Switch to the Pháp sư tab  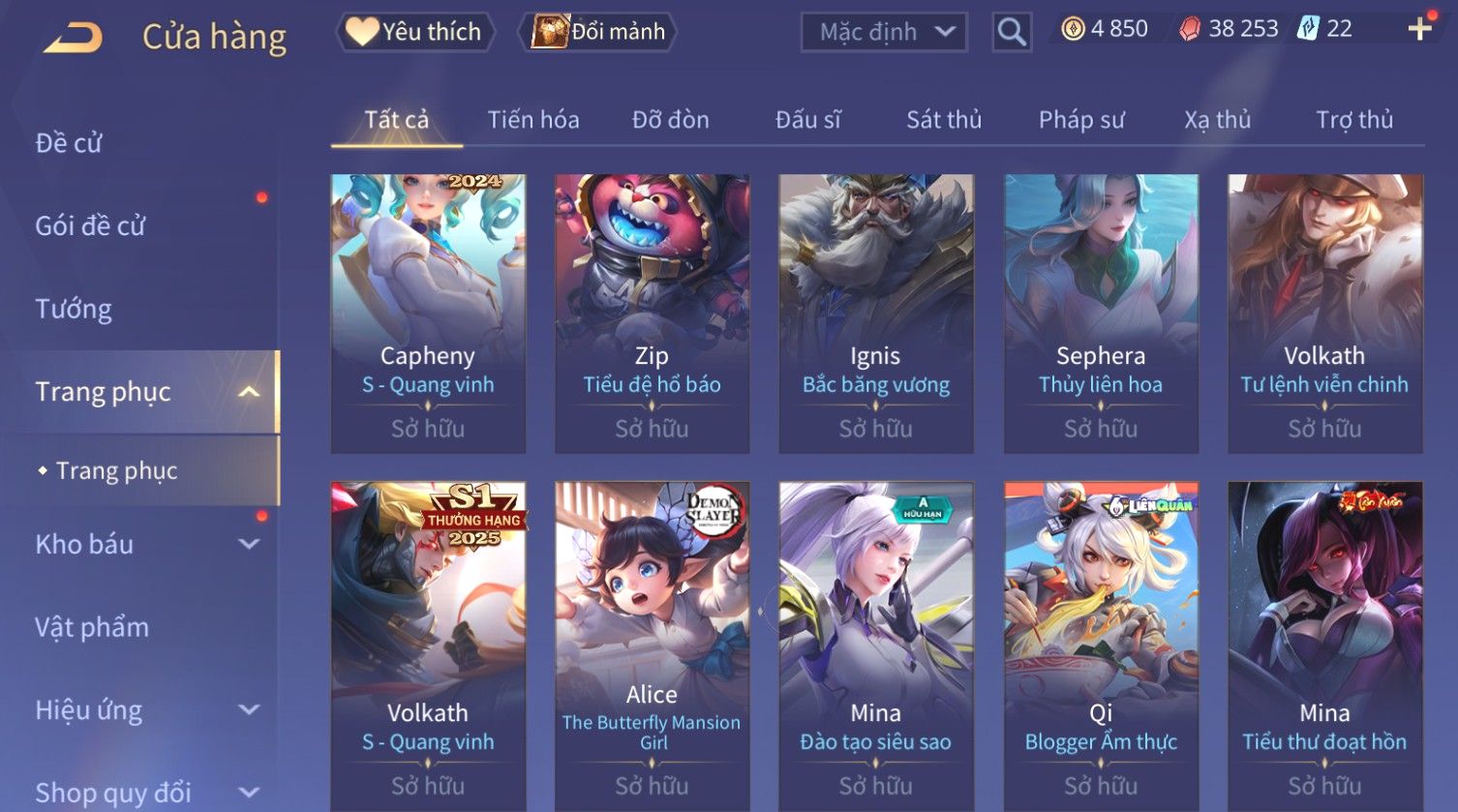pyautogui.click(x=1081, y=120)
